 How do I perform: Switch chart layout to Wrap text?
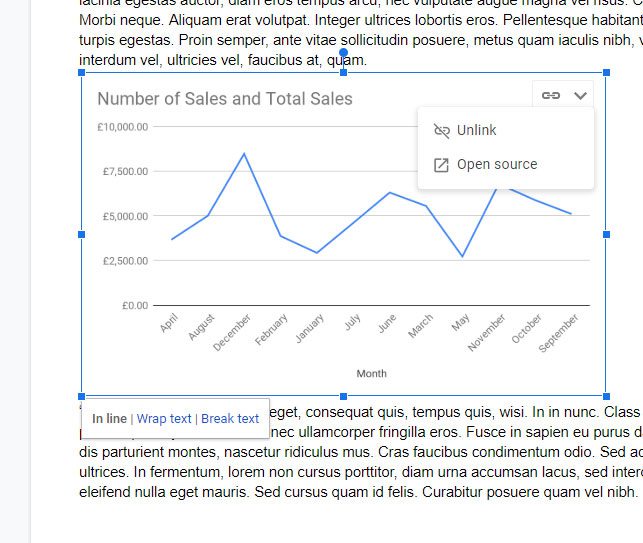point(164,419)
